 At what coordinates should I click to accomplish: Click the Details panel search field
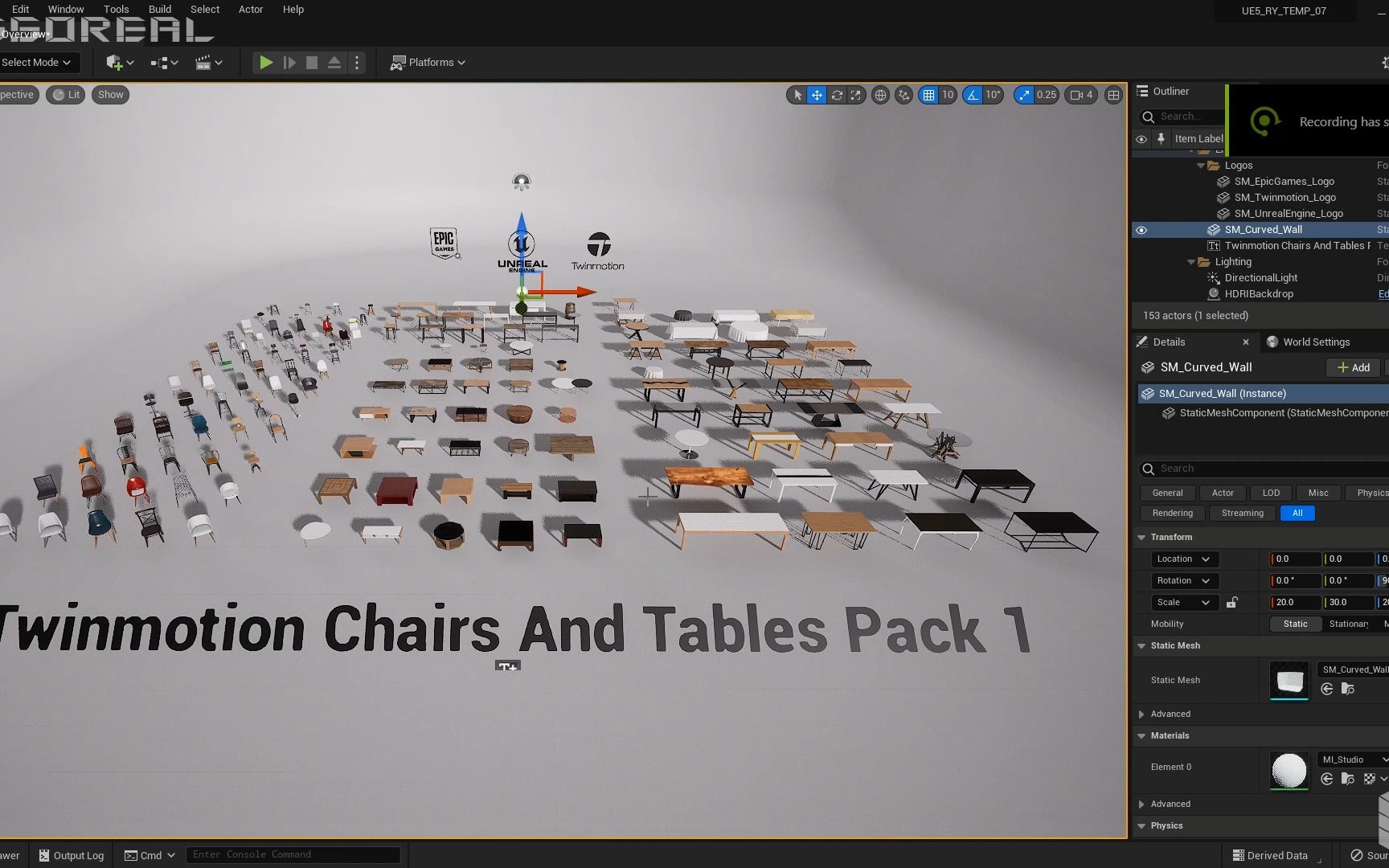point(1264,469)
